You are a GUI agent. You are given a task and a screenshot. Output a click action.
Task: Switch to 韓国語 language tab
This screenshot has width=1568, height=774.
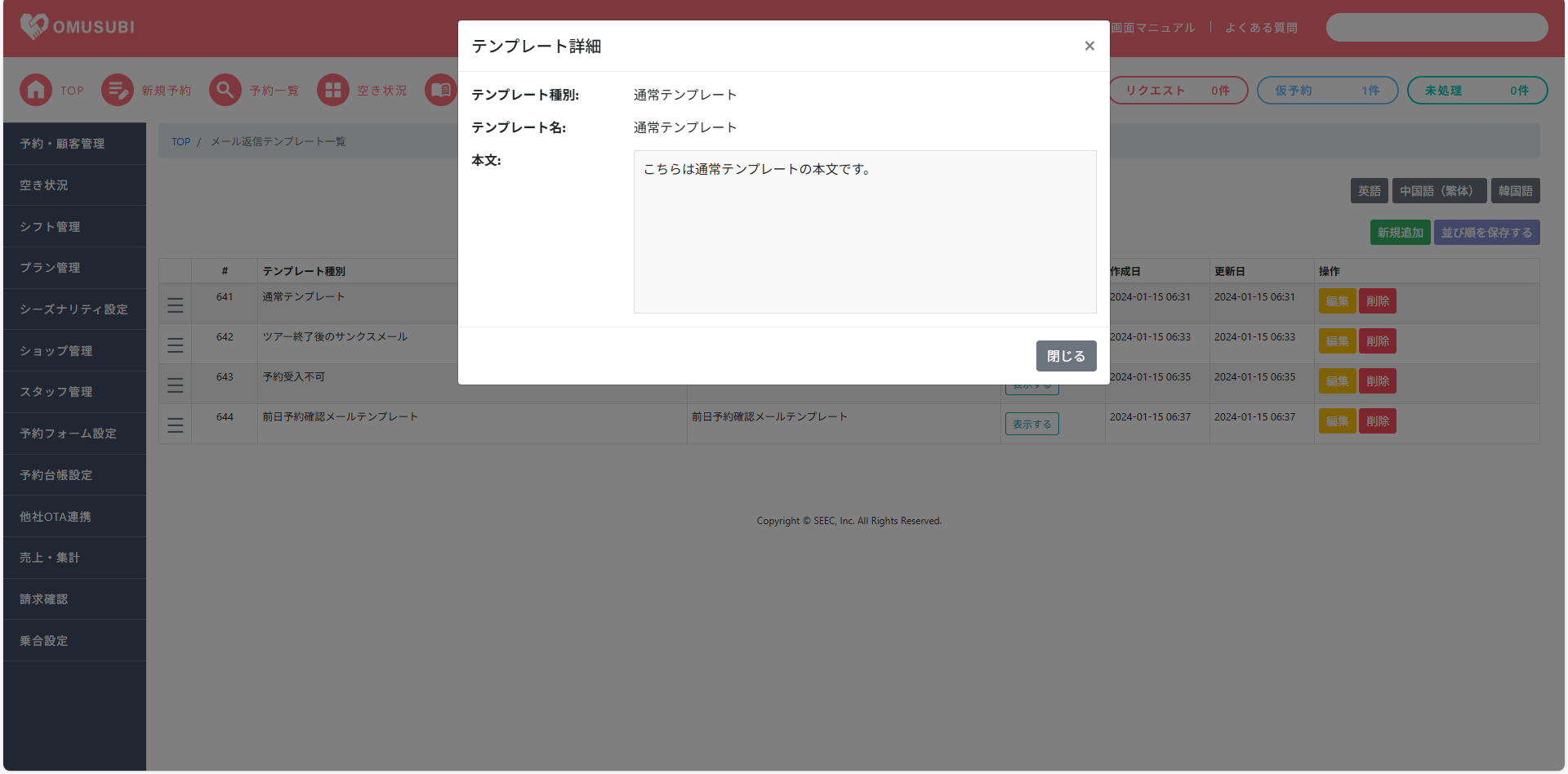point(1515,191)
